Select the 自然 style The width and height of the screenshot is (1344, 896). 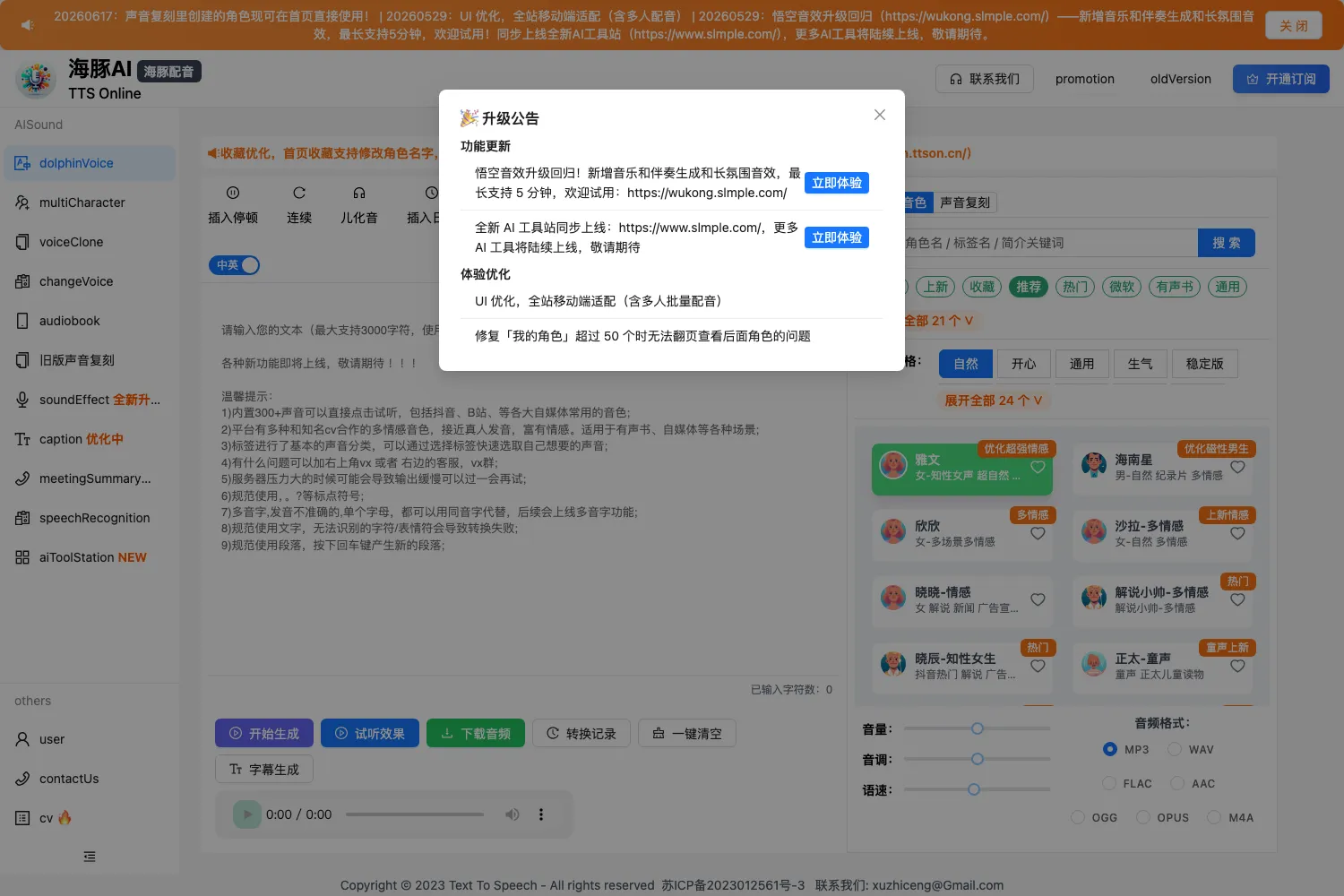966,364
